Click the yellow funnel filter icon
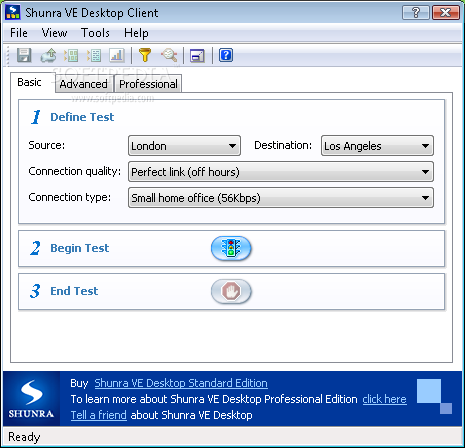This screenshot has height=448, width=465. pos(145,55)
